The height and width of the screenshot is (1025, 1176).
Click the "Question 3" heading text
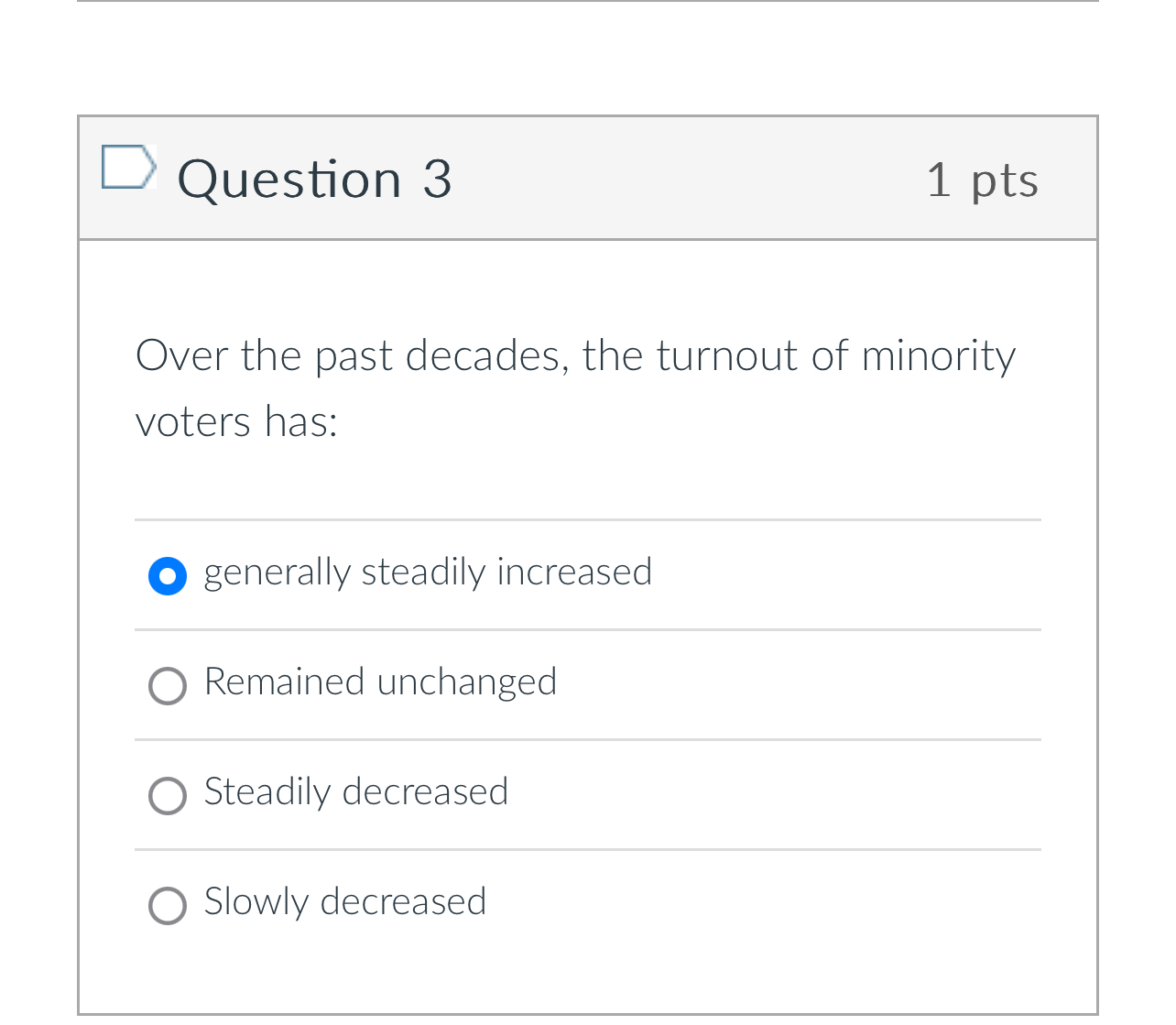314,179
